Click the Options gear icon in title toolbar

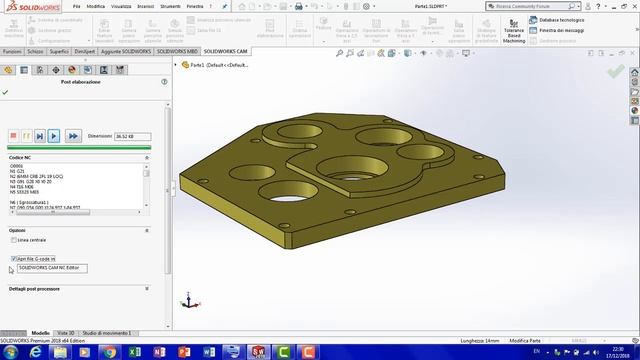tap(366, 6)
